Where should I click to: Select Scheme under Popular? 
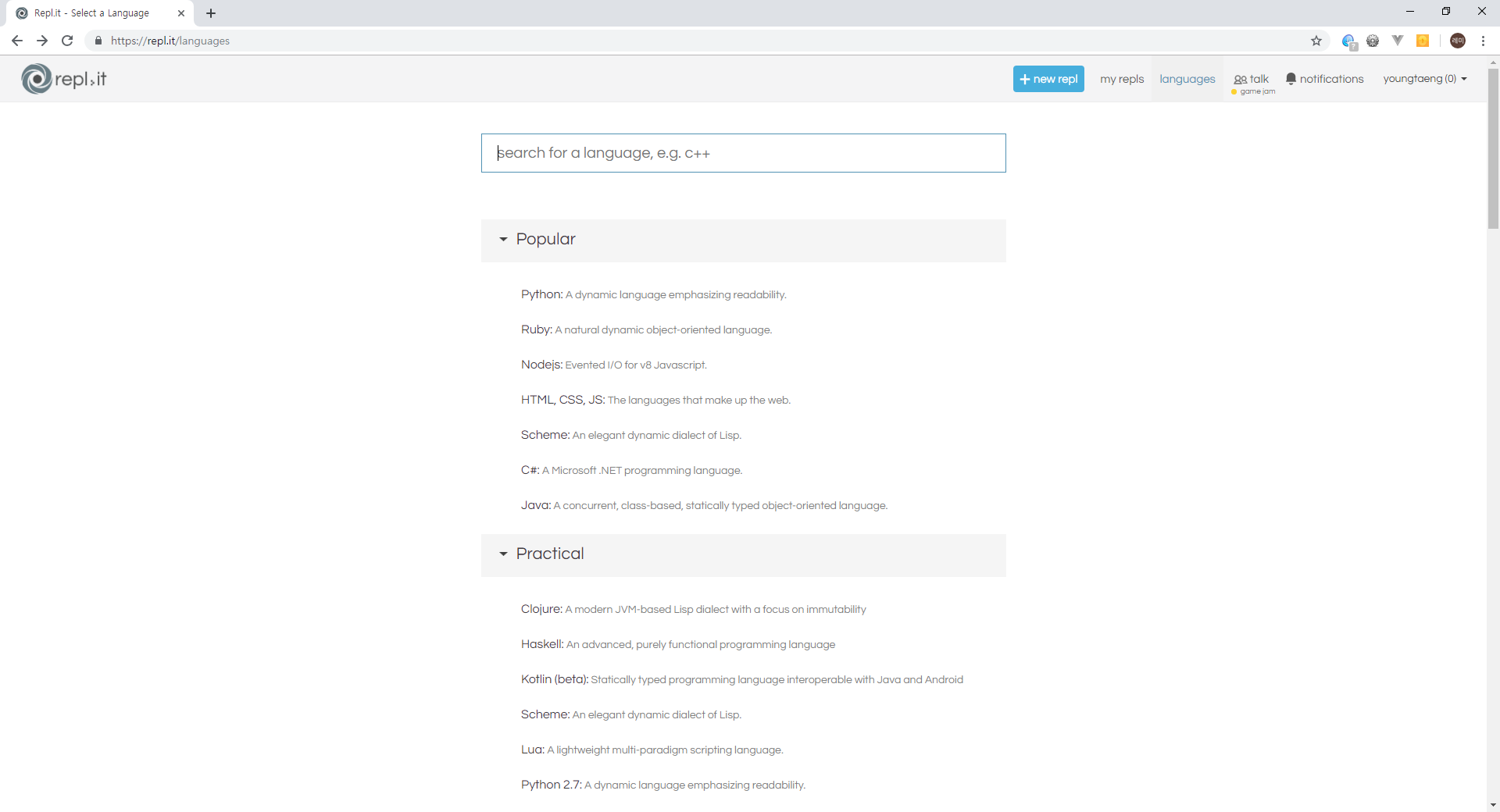click(x=630, y=435)
